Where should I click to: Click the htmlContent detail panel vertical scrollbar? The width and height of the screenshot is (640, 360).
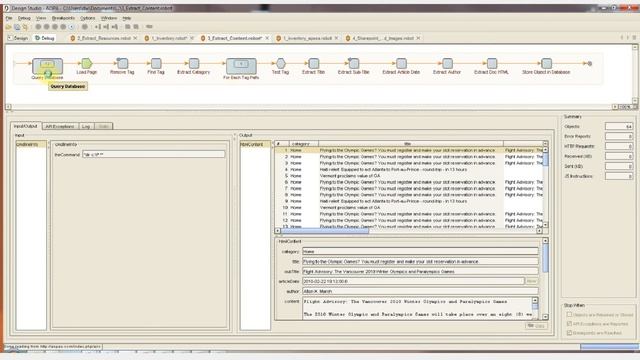pyautogui.click(x=546, y=279)
